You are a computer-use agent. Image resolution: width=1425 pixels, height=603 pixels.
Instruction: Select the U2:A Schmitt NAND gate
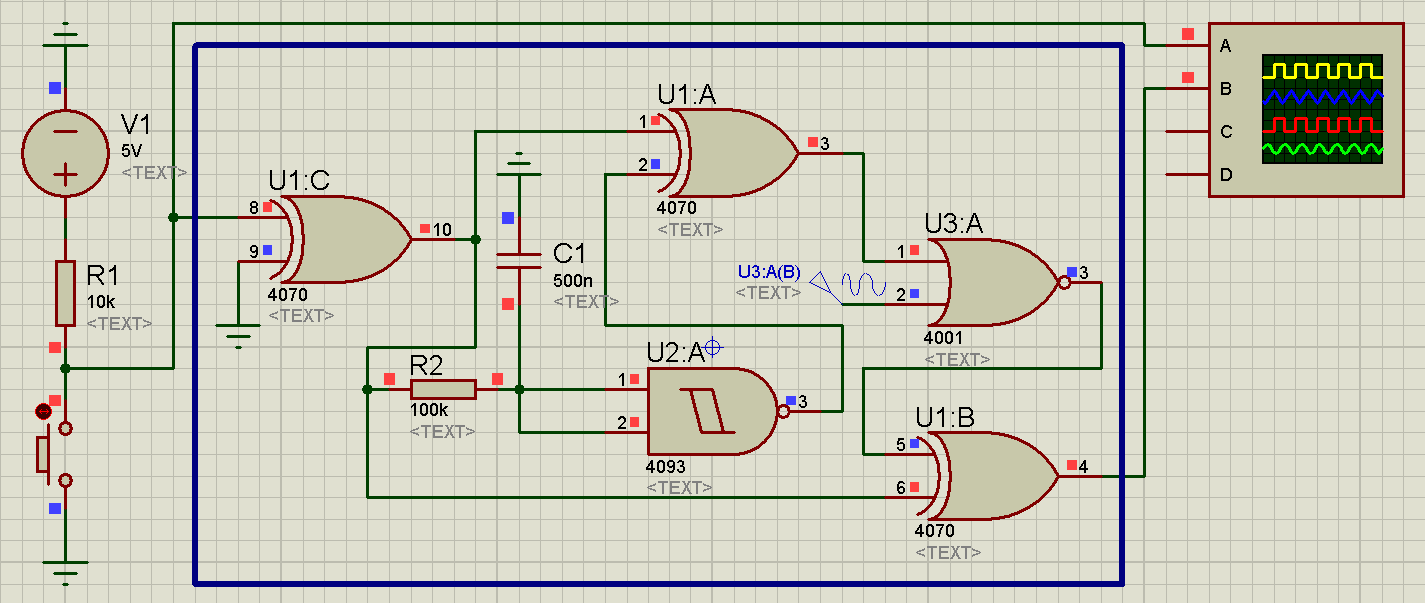click(x=714, y=411)
